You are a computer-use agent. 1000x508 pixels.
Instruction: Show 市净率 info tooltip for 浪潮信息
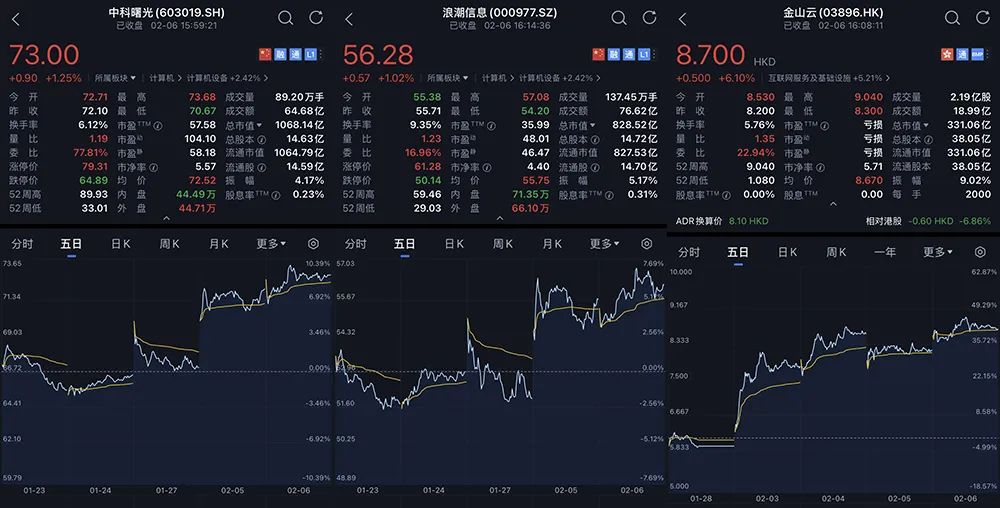486,168
